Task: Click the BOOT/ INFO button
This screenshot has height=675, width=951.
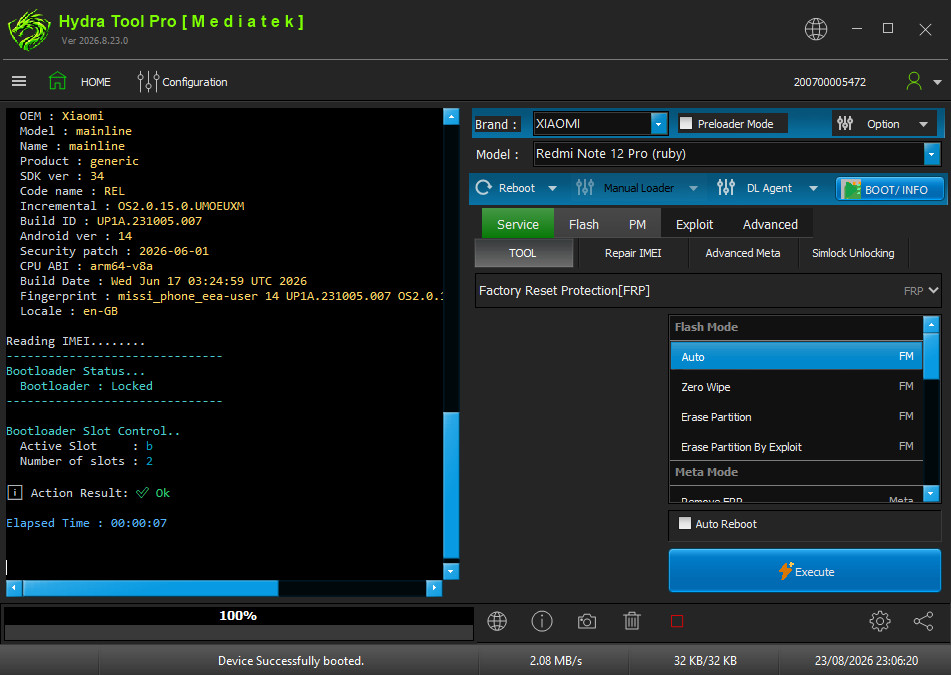Action: click(x=890, y=189)
